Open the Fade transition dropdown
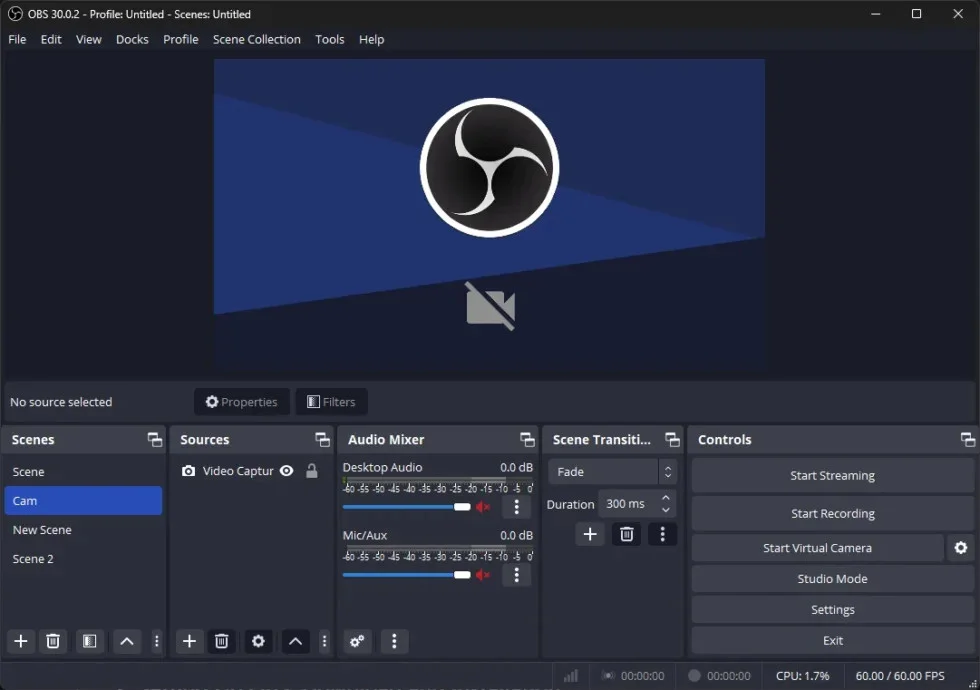Image resolution: width=980 pixels, height=690 pixels. [612, 472]
